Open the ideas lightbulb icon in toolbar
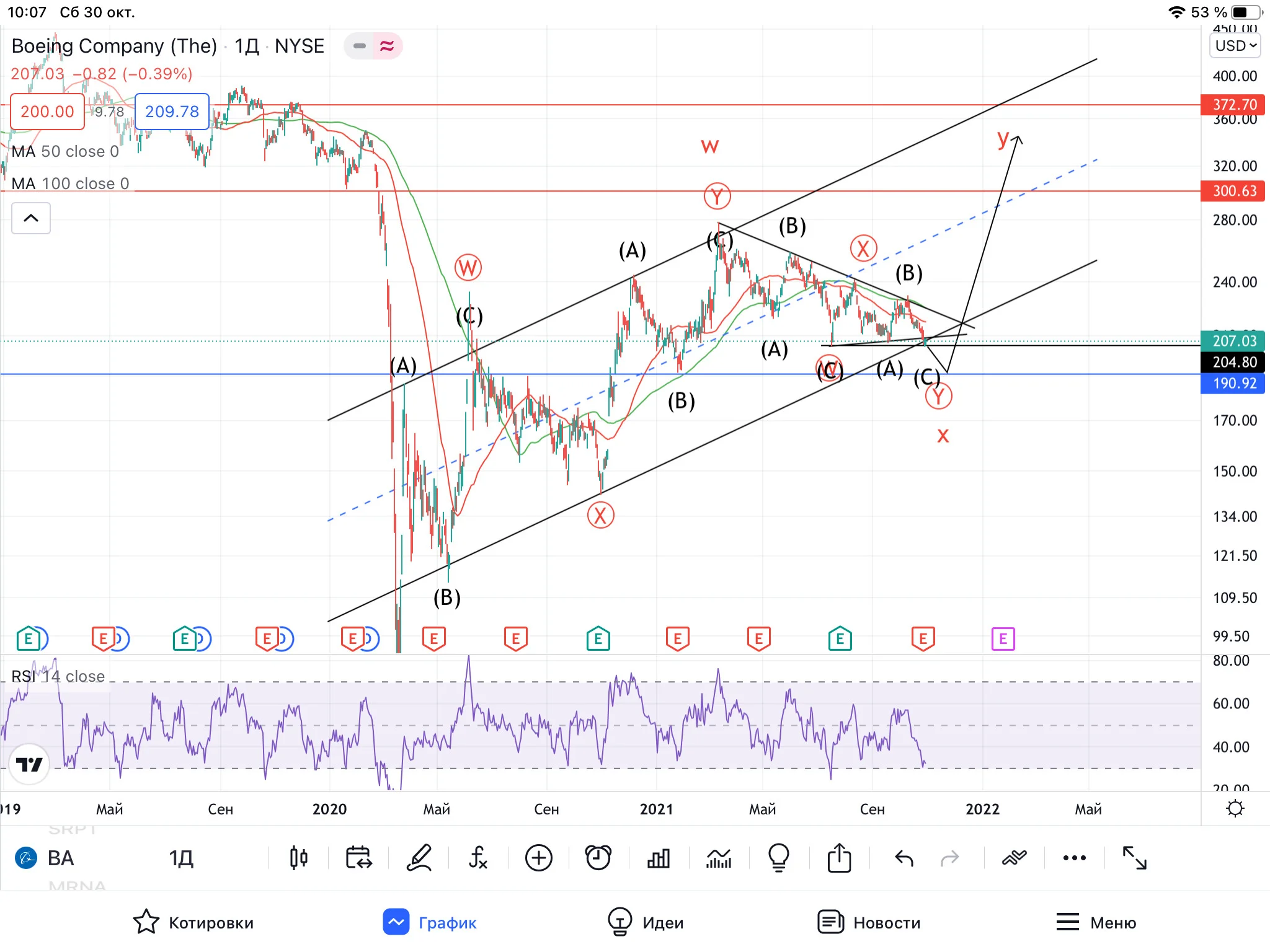Screen dimensions: 1270x952 (x=778, y=858)
